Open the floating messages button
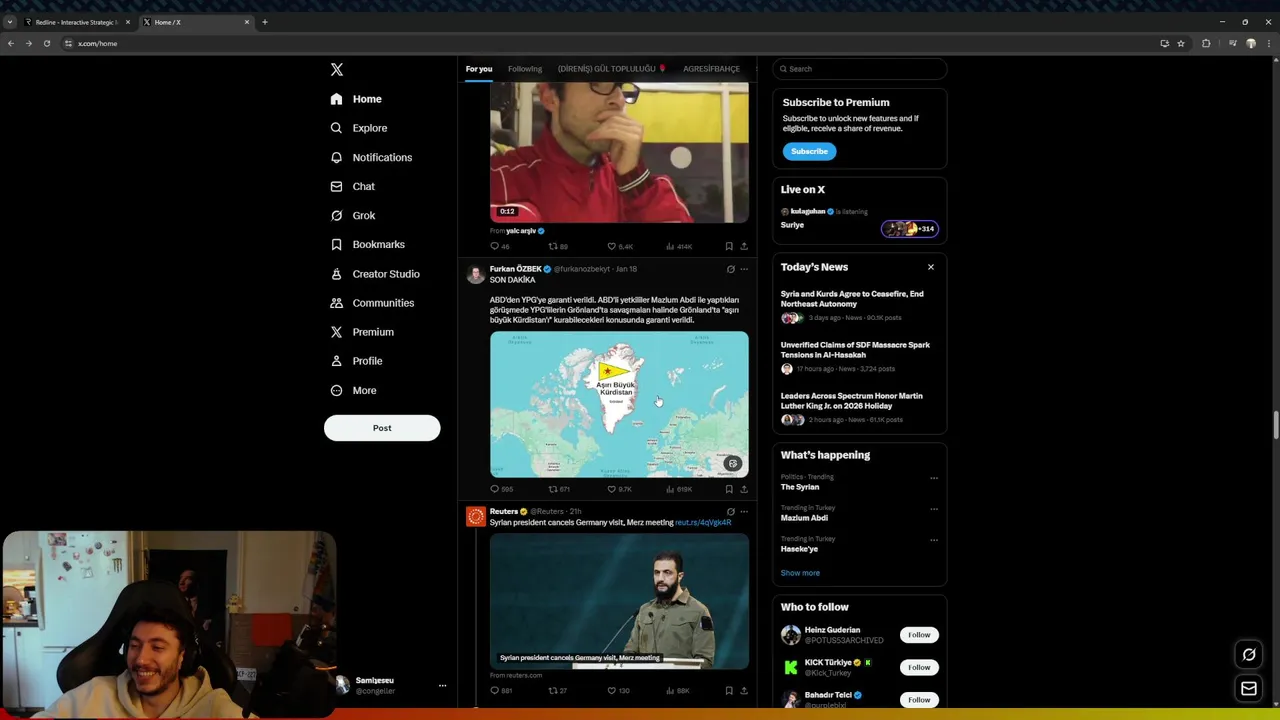Image resolution: width=1280 pixels, height=720 pixels. click(x=1249, y=688)
